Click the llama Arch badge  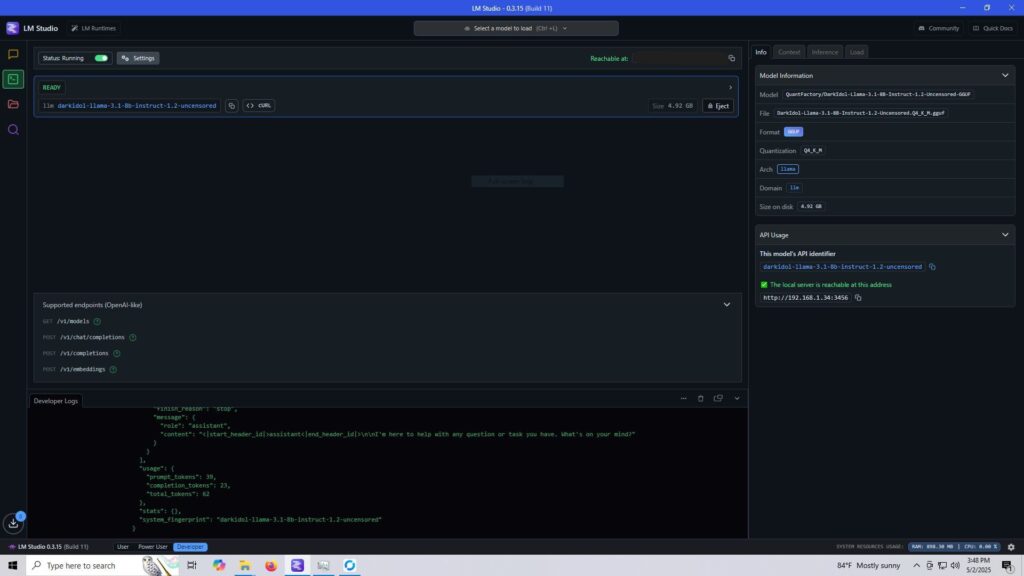tap(788, 169)
